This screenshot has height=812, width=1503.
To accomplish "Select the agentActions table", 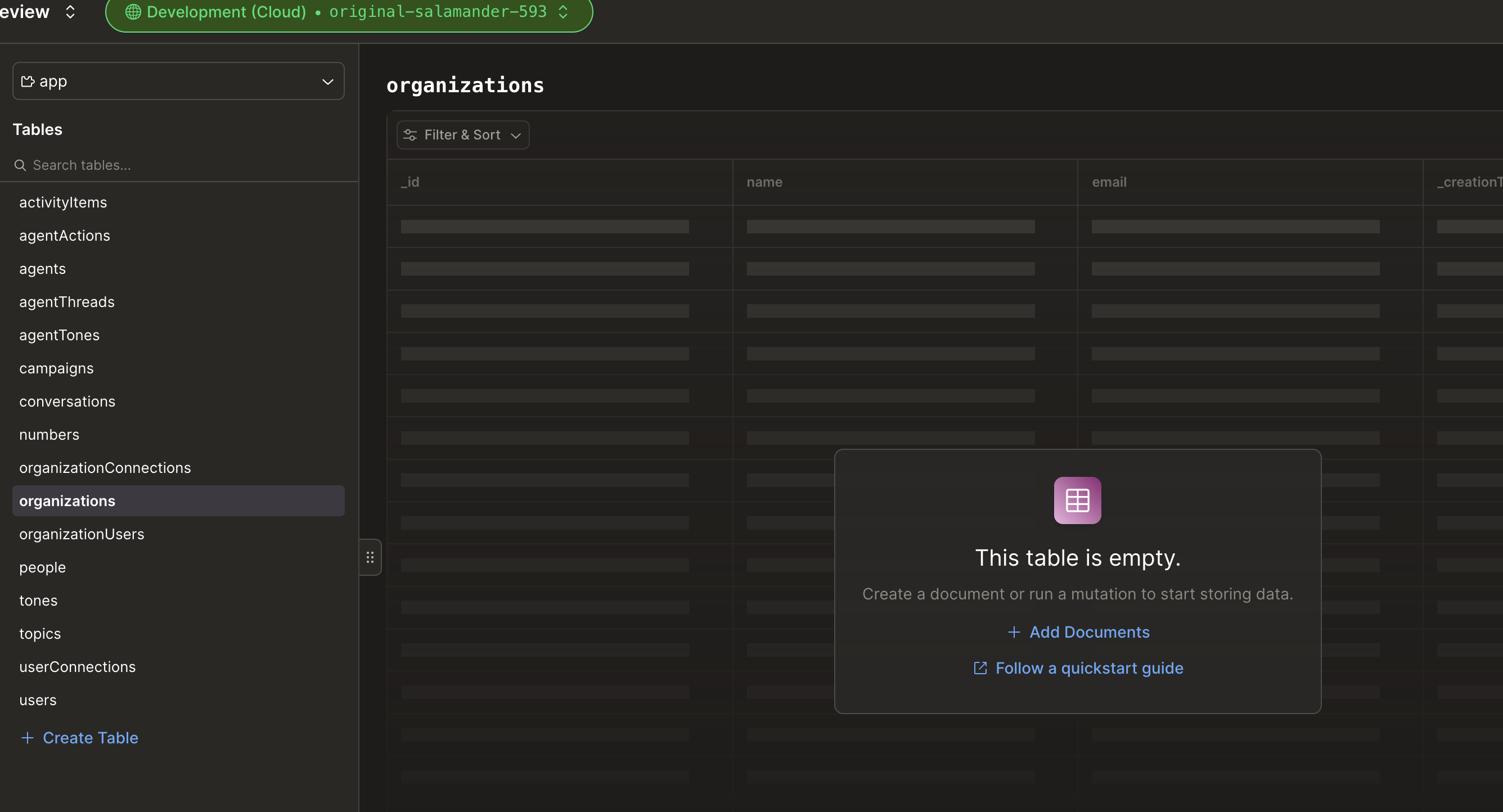I will pyautogui.click(x=178, y=236).
